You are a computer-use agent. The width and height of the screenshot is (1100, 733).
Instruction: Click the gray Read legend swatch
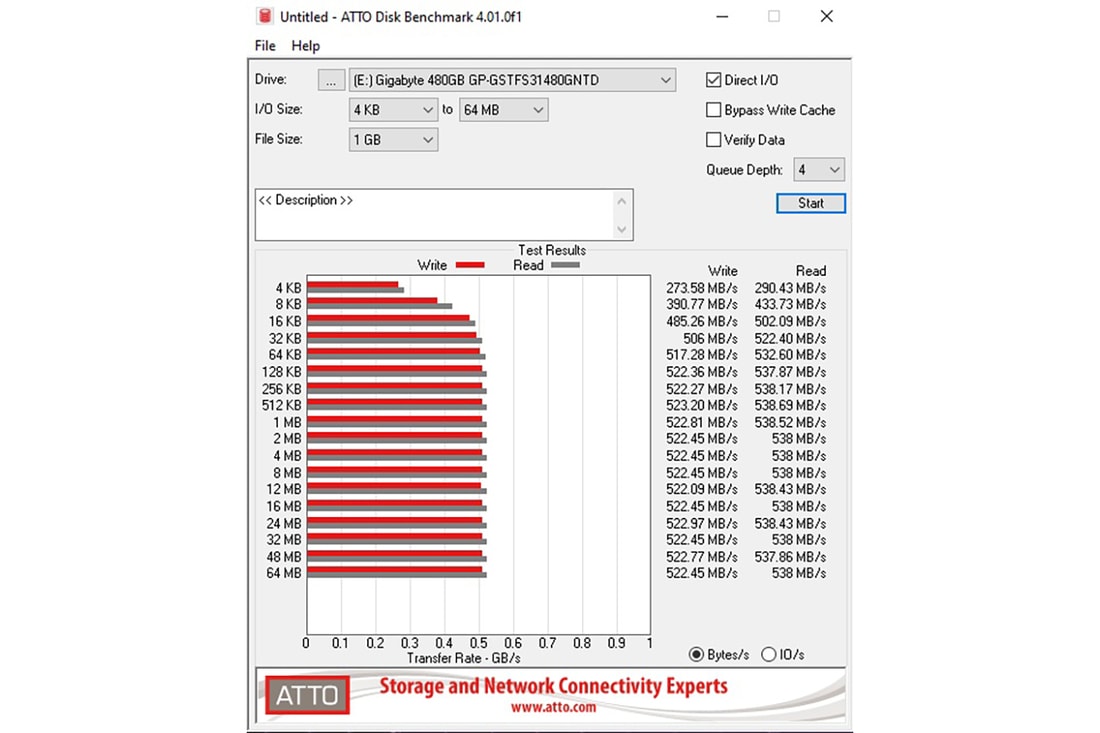(565, 265)
